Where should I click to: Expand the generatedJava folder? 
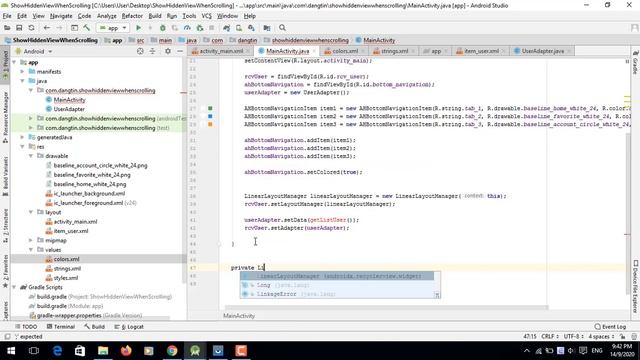coord(22,137)
